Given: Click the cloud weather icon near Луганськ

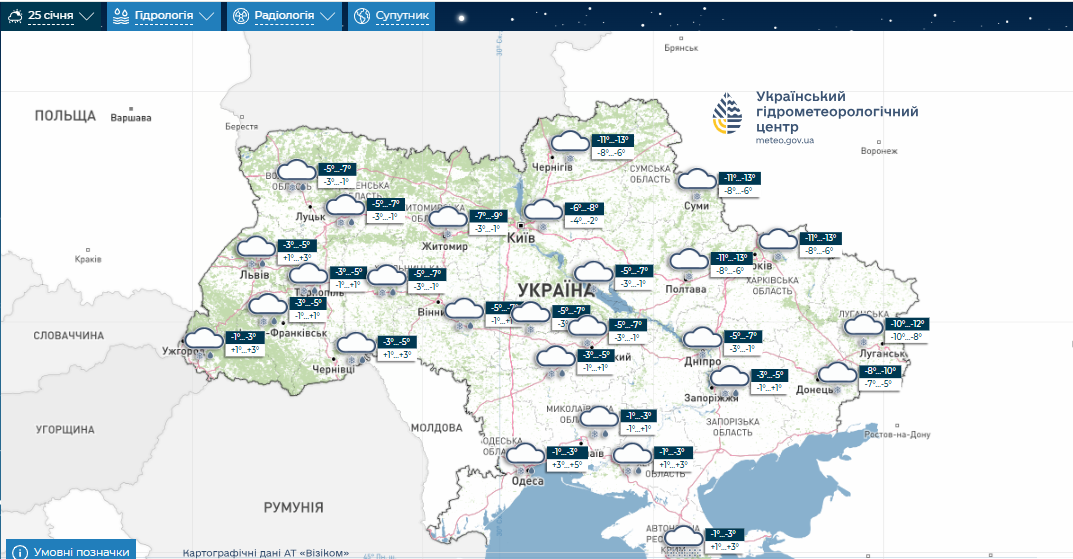Looking at the screenshot, I should point(862,327).
